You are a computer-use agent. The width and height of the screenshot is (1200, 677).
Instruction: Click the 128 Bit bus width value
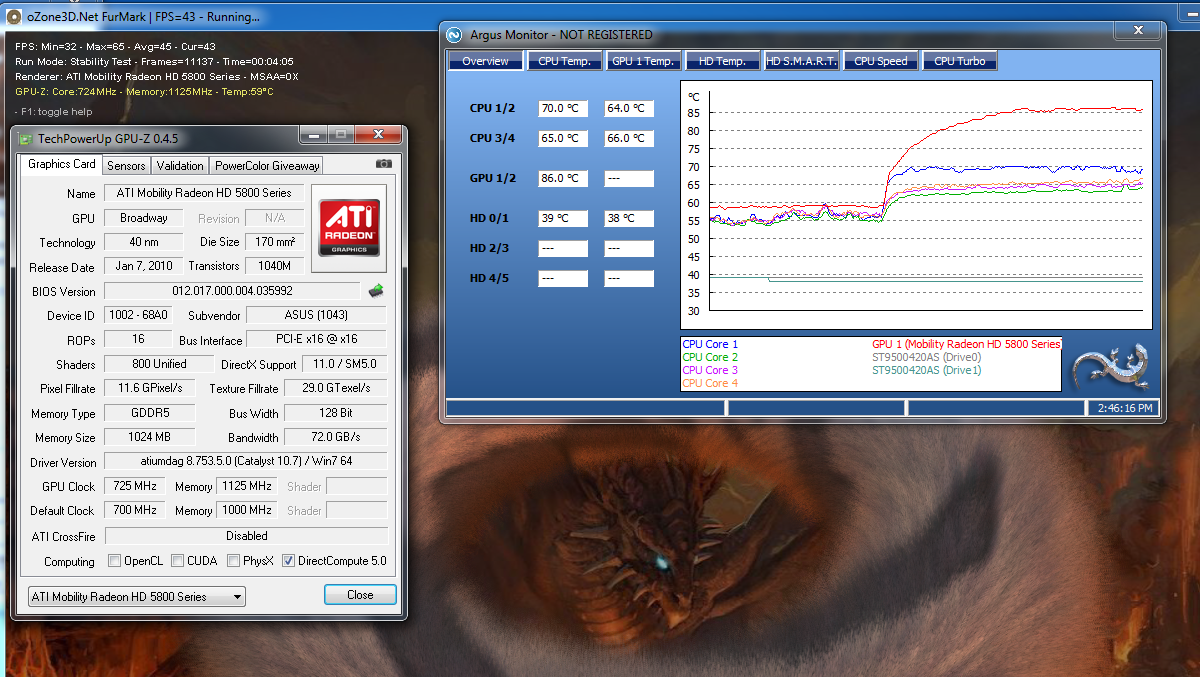[x=336, y=414]
